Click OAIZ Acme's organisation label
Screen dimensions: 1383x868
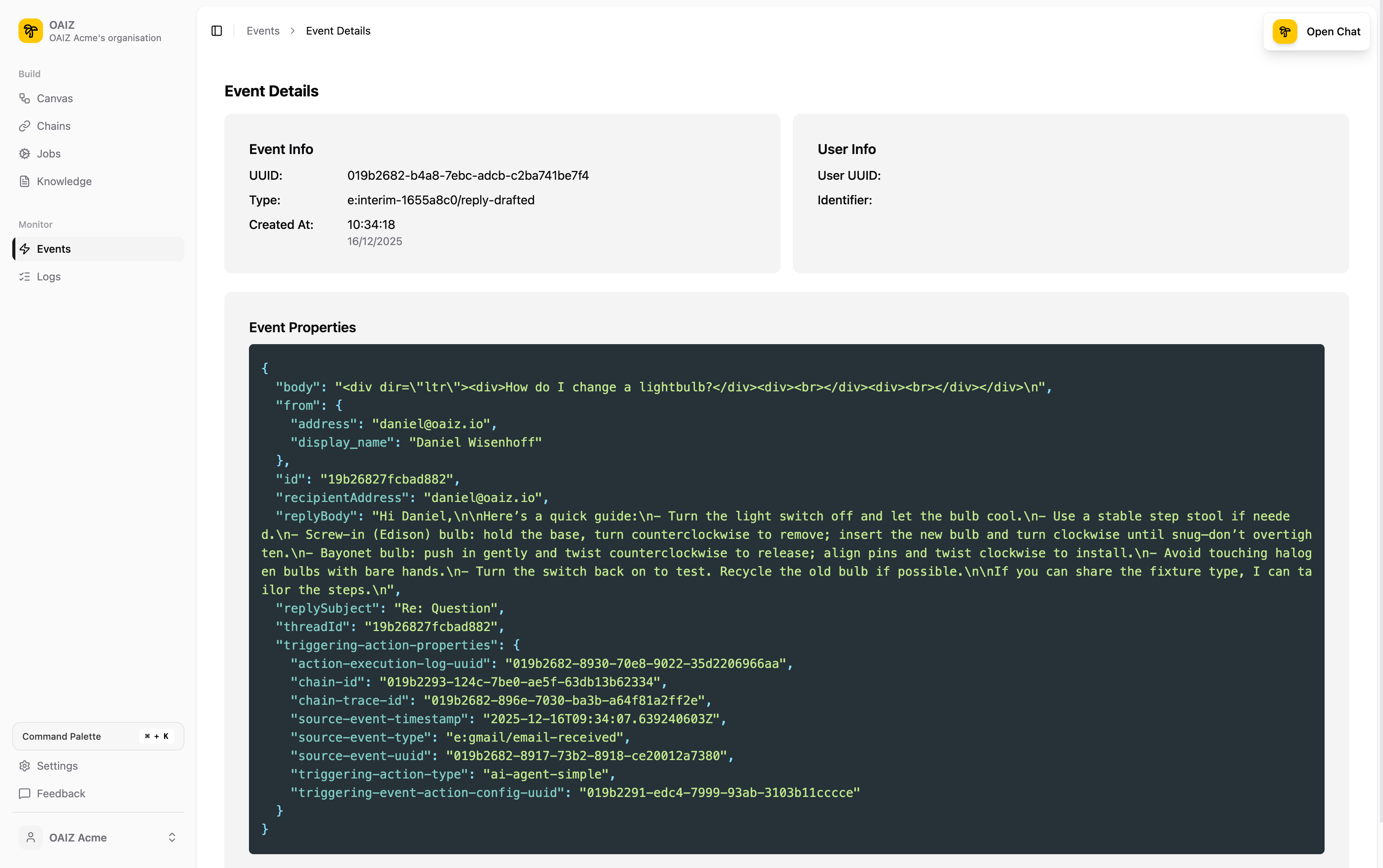tap(104, 38)
